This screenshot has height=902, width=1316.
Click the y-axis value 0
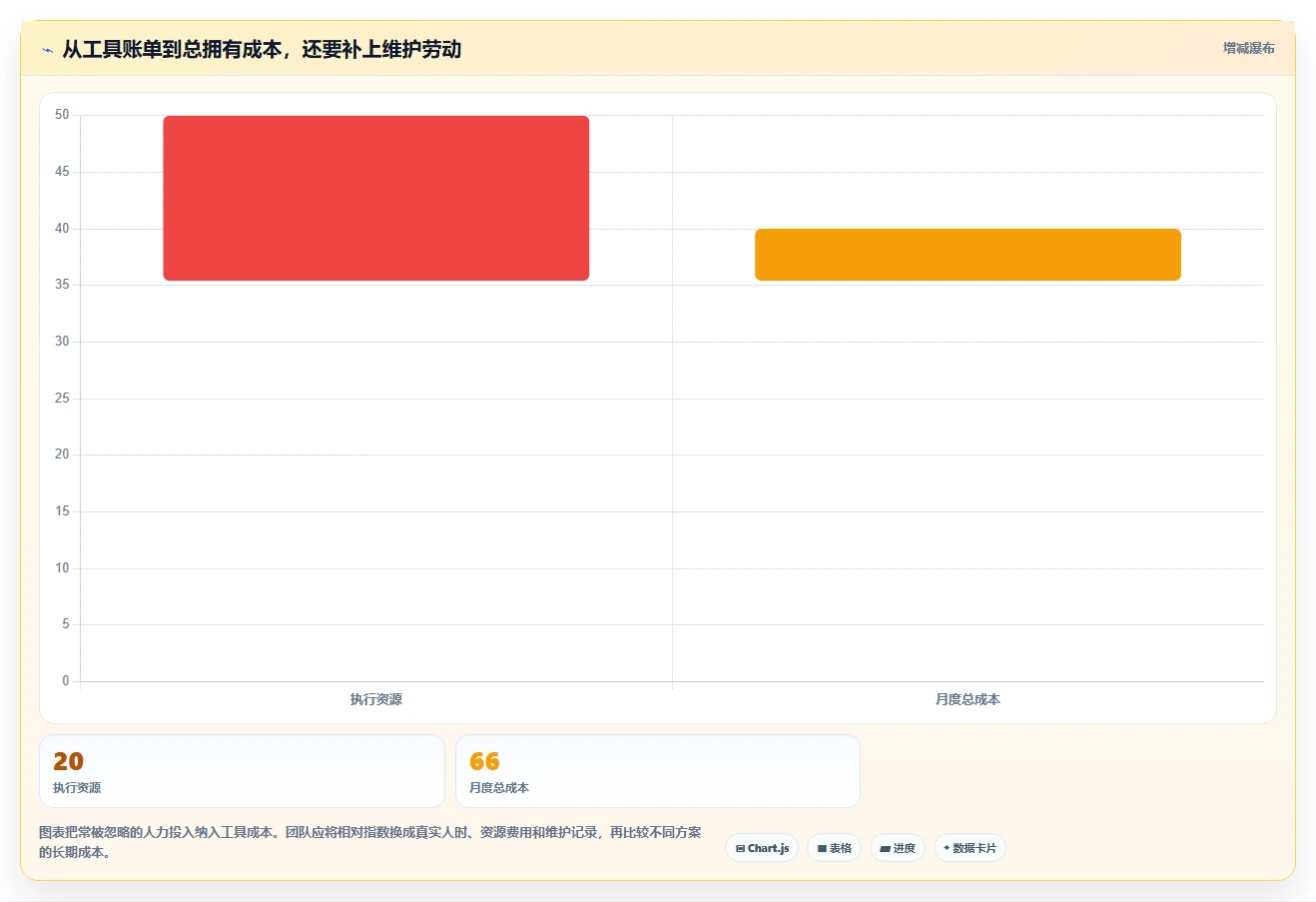(x=66, y=681)
